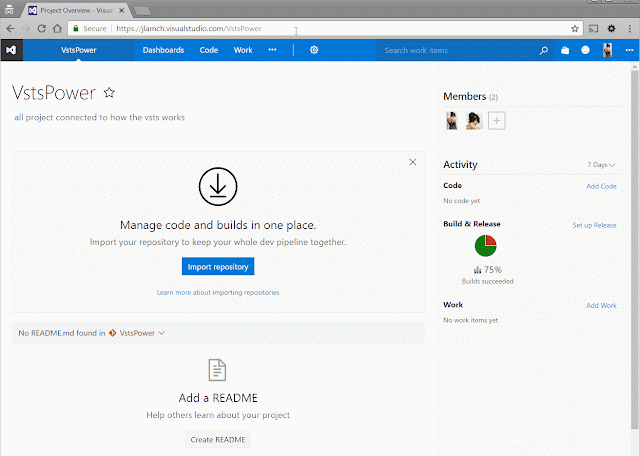Select the second member avatar

tap(474, 120)
